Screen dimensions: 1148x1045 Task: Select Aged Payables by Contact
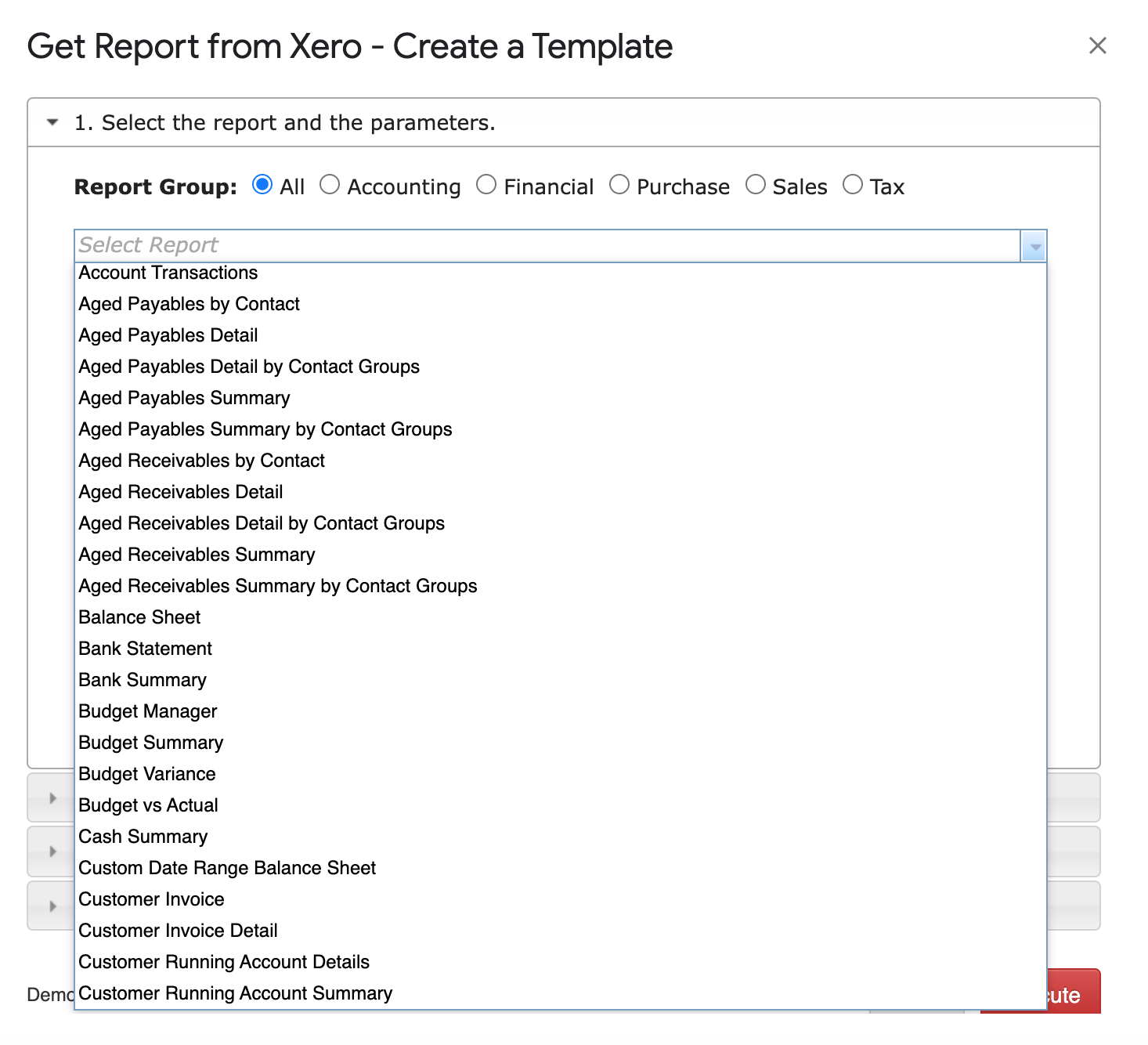click(x=561, y=304)
